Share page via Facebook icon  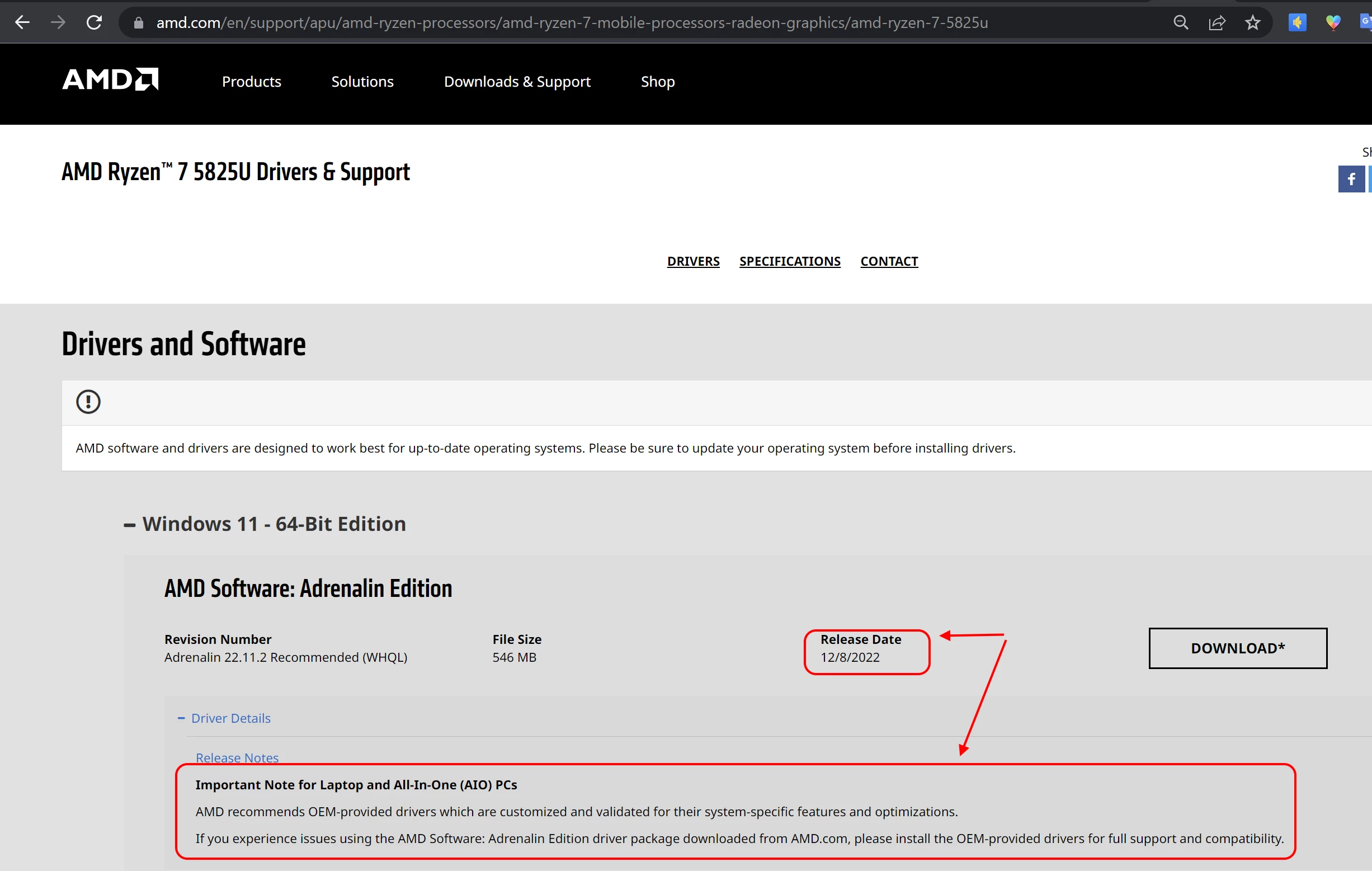pos(1350,179)
